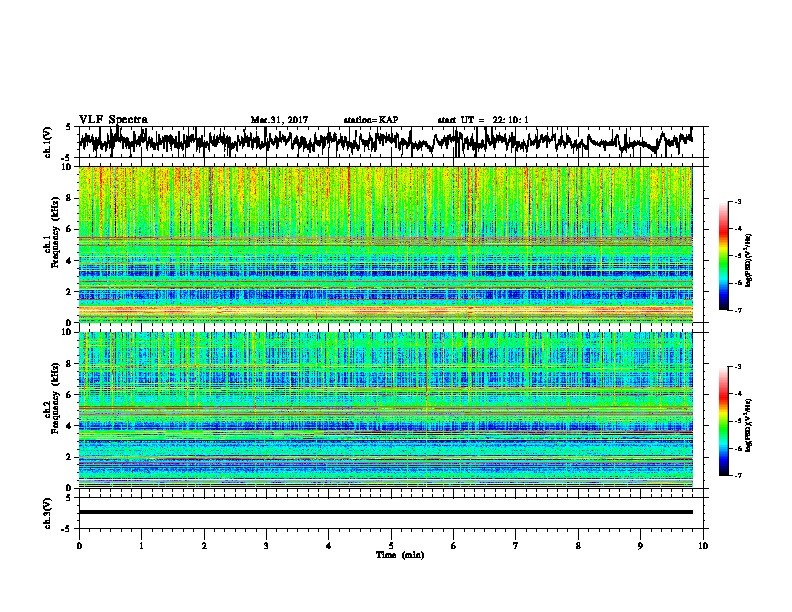Click time axis tick label "0"
Screen dimensions: 792x612
click(x=79, y=546)
